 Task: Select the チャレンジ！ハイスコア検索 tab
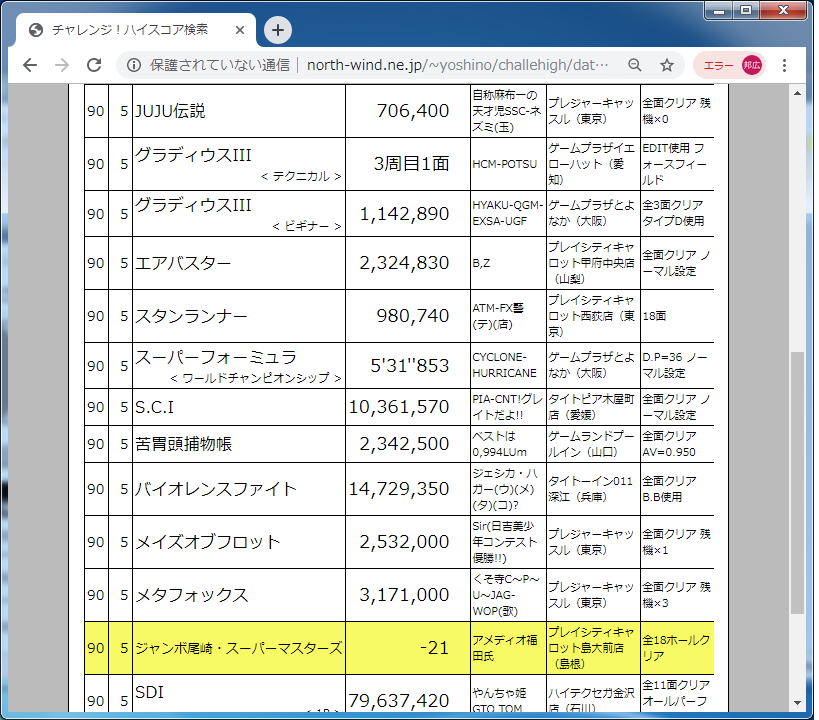point(136,30)
